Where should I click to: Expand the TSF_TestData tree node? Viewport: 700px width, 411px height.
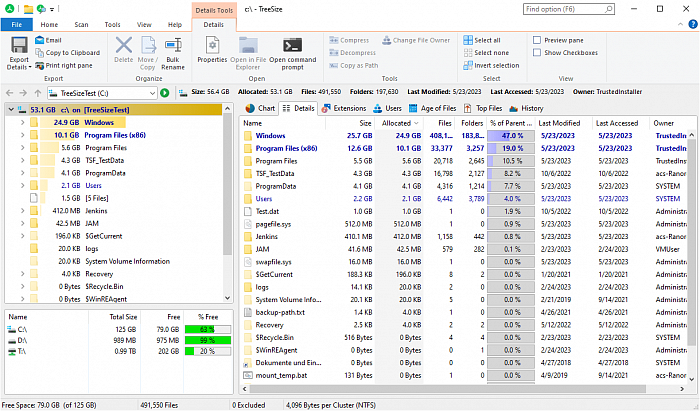pos(22,160)
